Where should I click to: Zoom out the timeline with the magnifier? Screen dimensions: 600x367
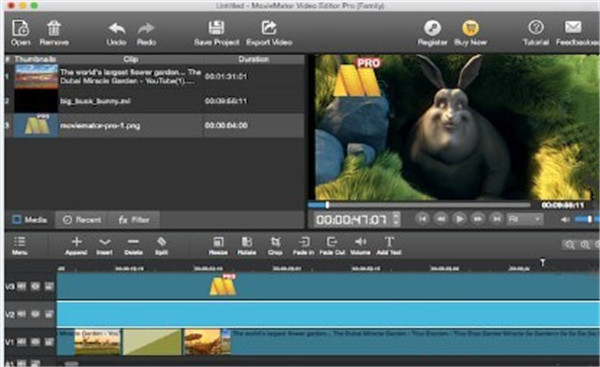click(x=569, y=245)
